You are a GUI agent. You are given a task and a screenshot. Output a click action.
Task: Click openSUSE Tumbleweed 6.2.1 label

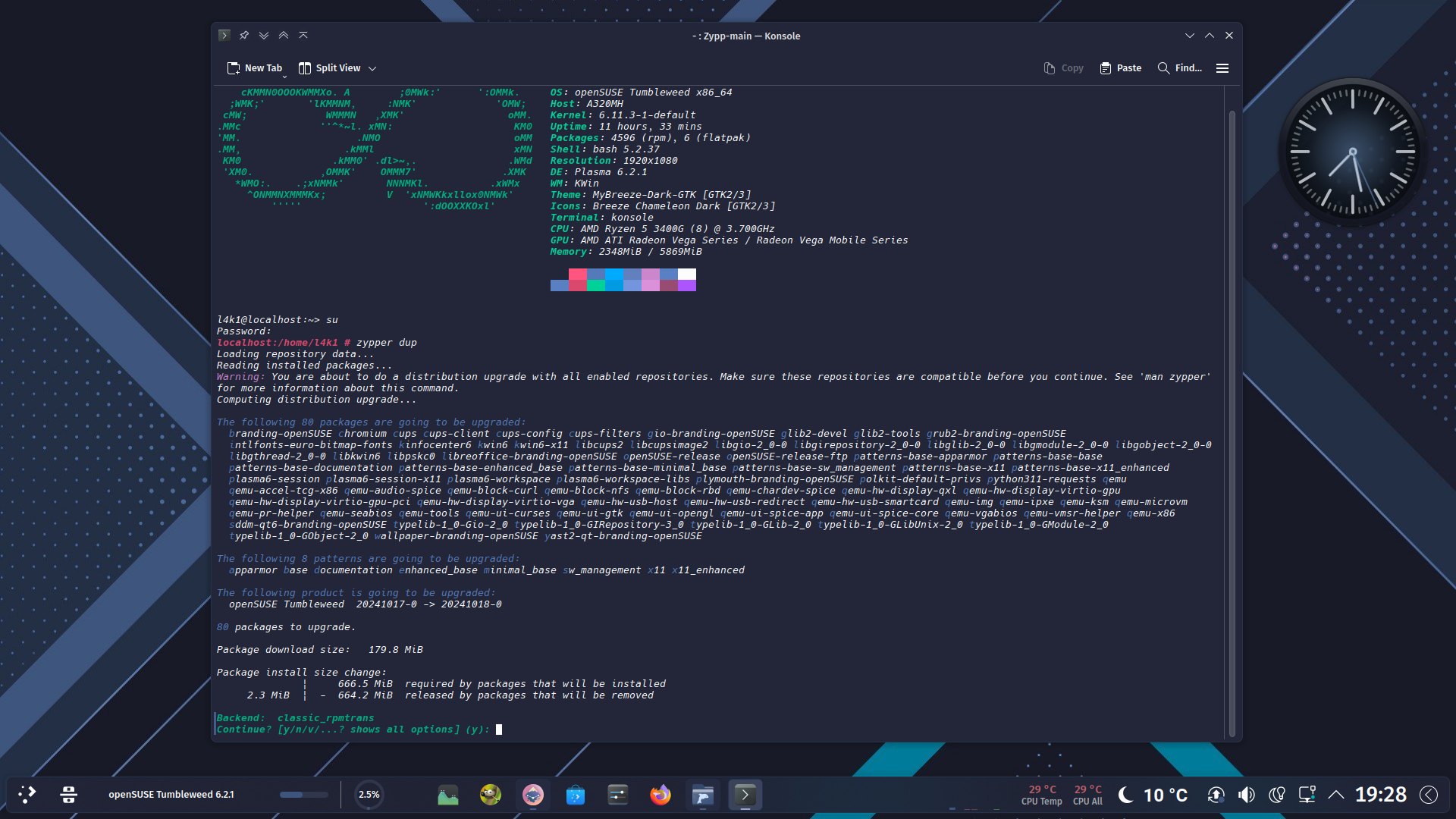[x=171, y=795]
